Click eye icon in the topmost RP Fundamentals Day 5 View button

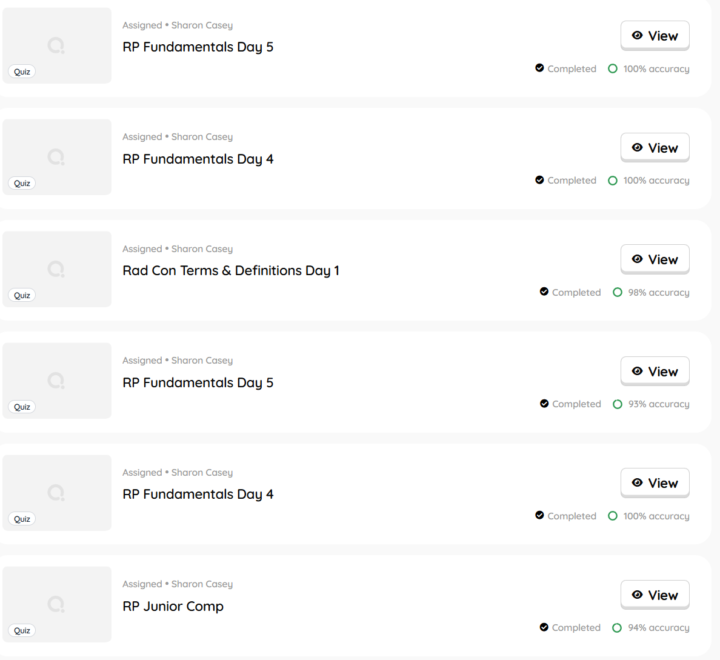point(637,35)
